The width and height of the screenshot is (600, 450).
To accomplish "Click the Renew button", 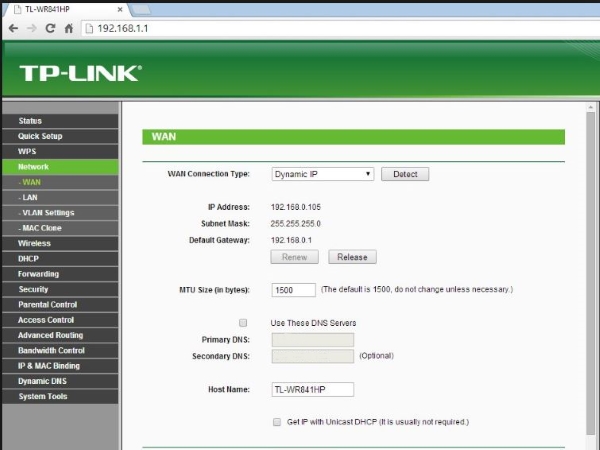I will coord(294,257).
